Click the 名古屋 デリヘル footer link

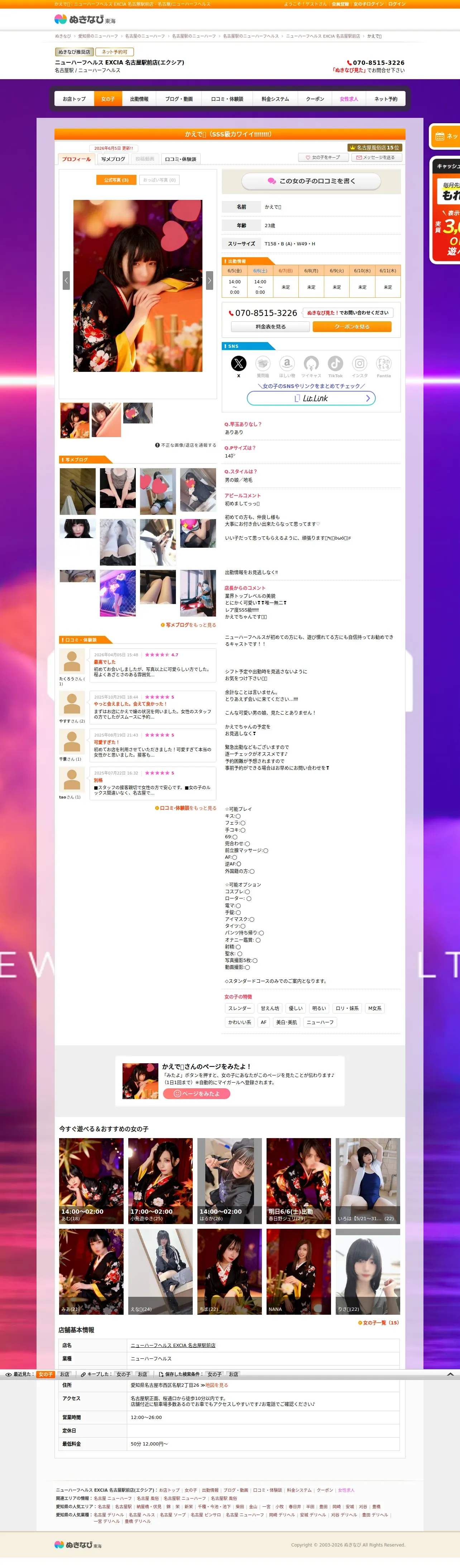(x=108, y=1515)
